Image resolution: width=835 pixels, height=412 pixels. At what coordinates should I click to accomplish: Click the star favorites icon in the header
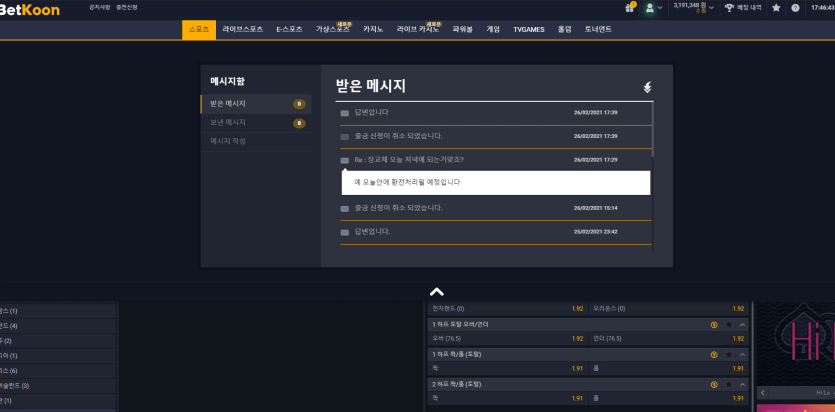(x=776, y=7)
